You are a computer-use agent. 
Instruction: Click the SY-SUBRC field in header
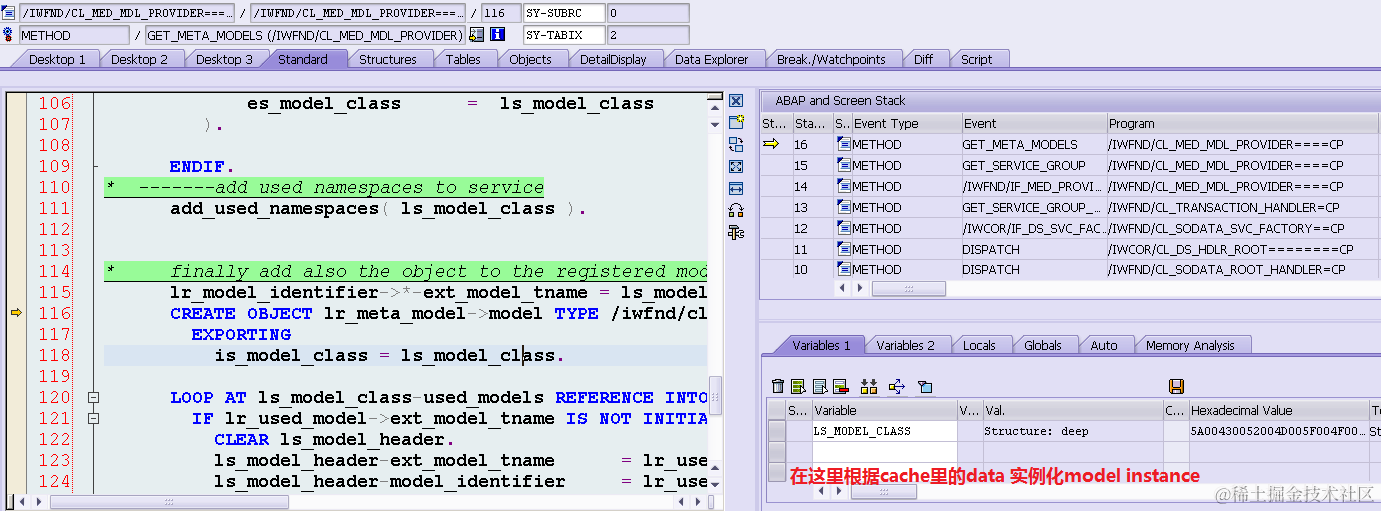[564, 13]
